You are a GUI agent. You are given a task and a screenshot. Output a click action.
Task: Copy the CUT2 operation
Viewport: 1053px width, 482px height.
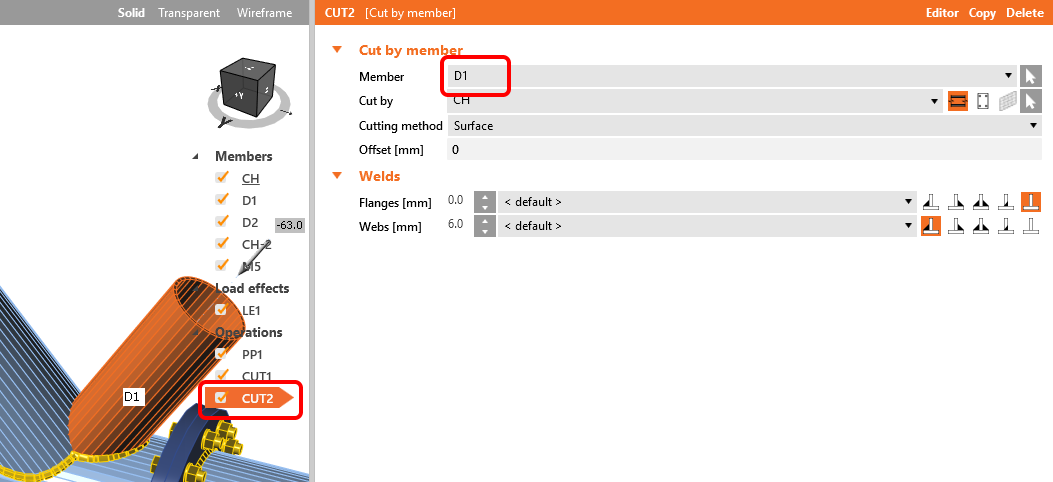click(982, 13)
